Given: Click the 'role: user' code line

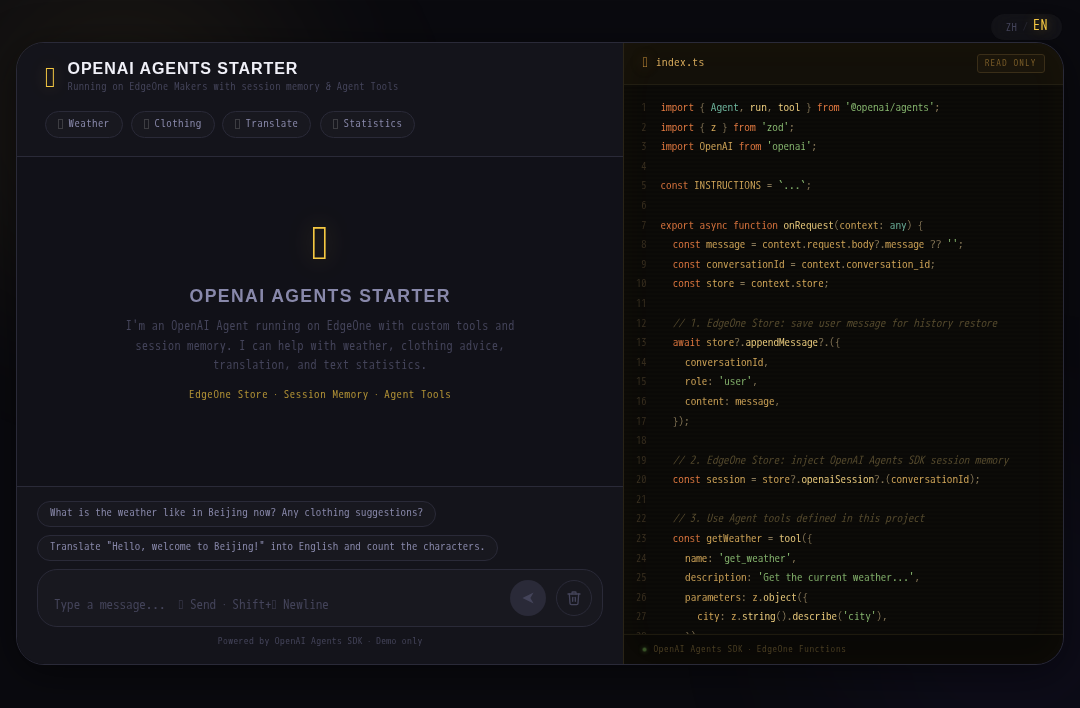Looking at the screenshot, I should (721, 382).
